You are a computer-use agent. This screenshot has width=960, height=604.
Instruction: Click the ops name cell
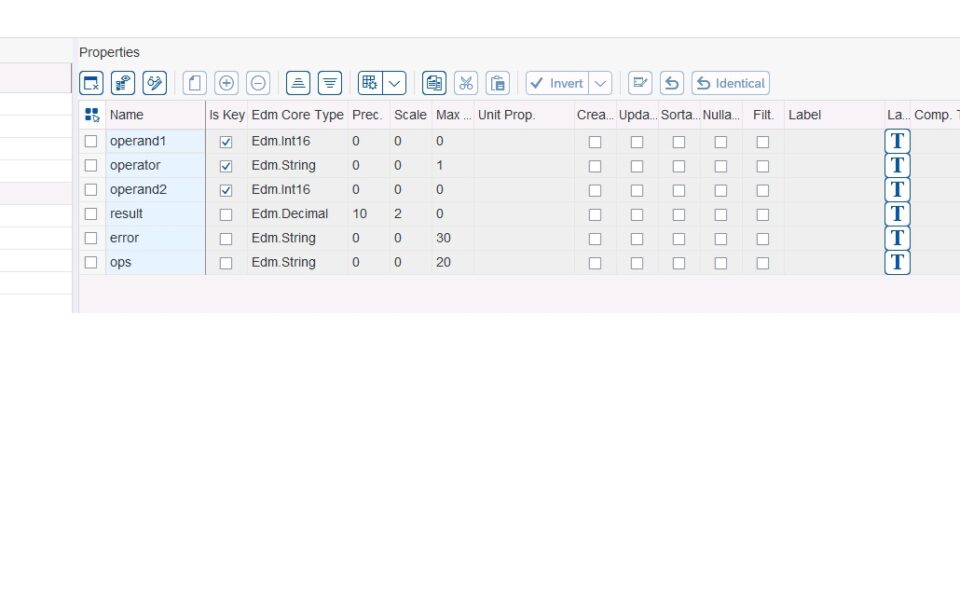coord(156,263)
